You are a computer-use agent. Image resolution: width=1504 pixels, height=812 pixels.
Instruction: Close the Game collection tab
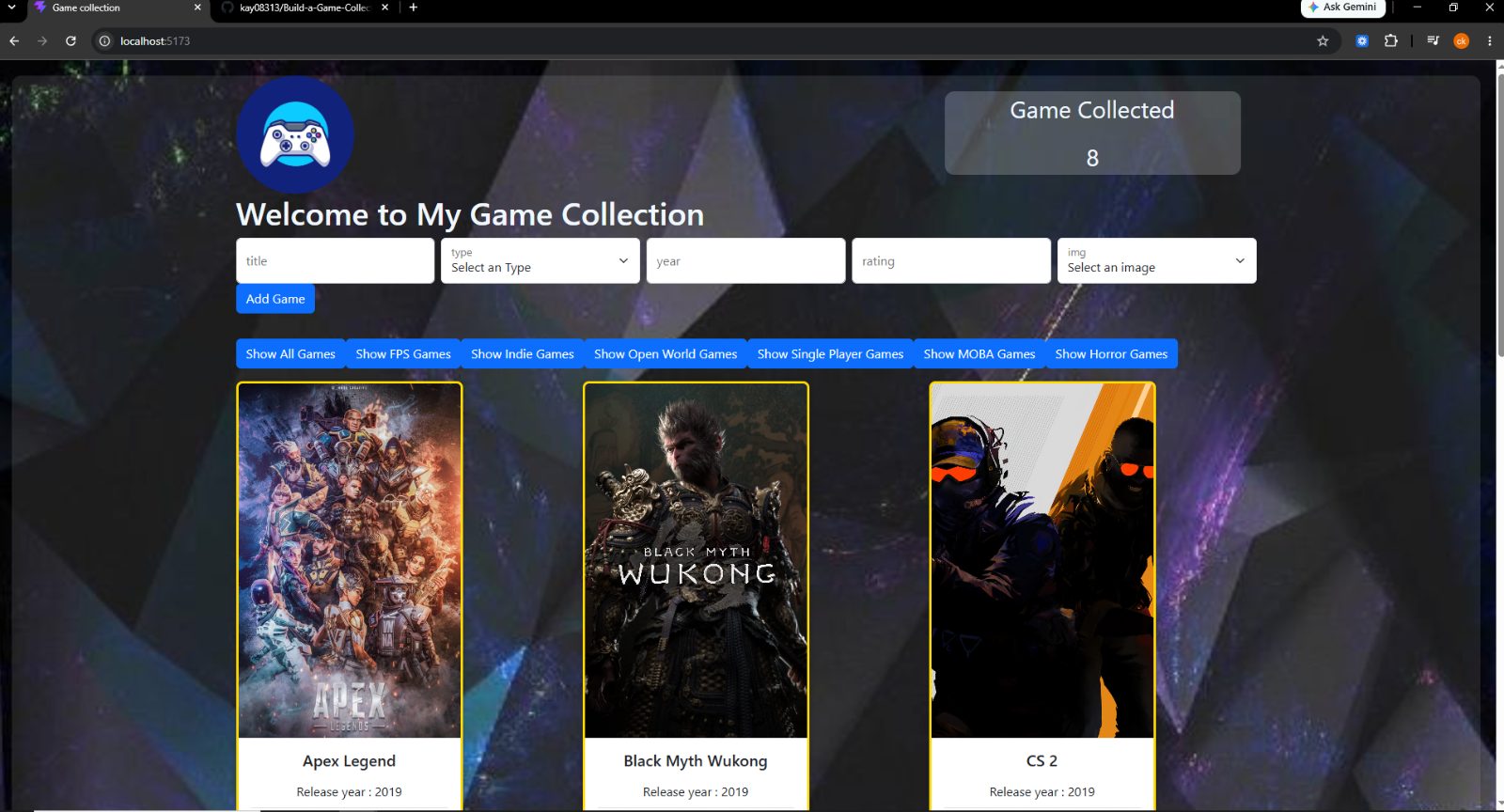click(197, 8)
